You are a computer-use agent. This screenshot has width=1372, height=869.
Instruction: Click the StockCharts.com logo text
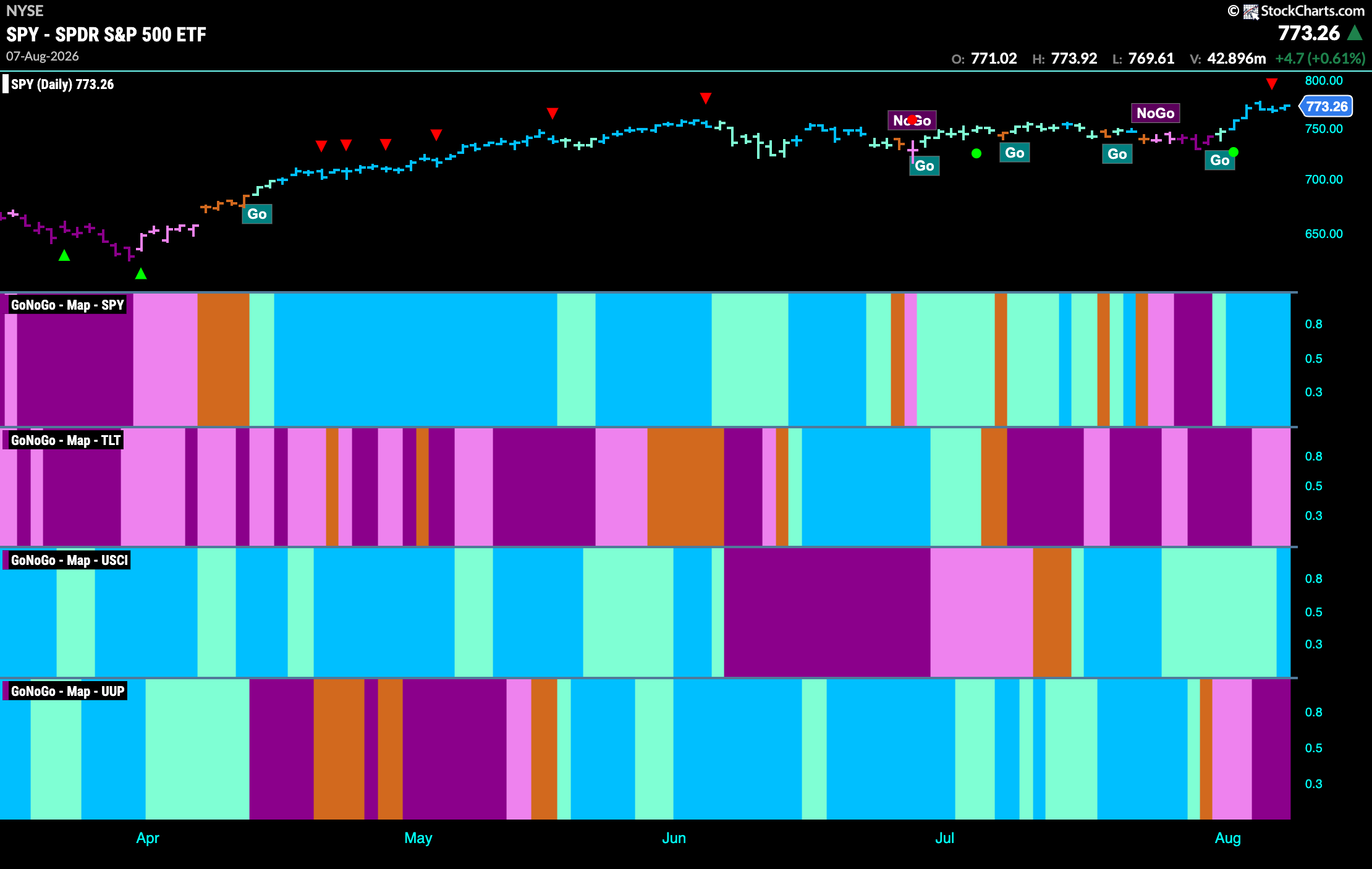coord(1312,11)
